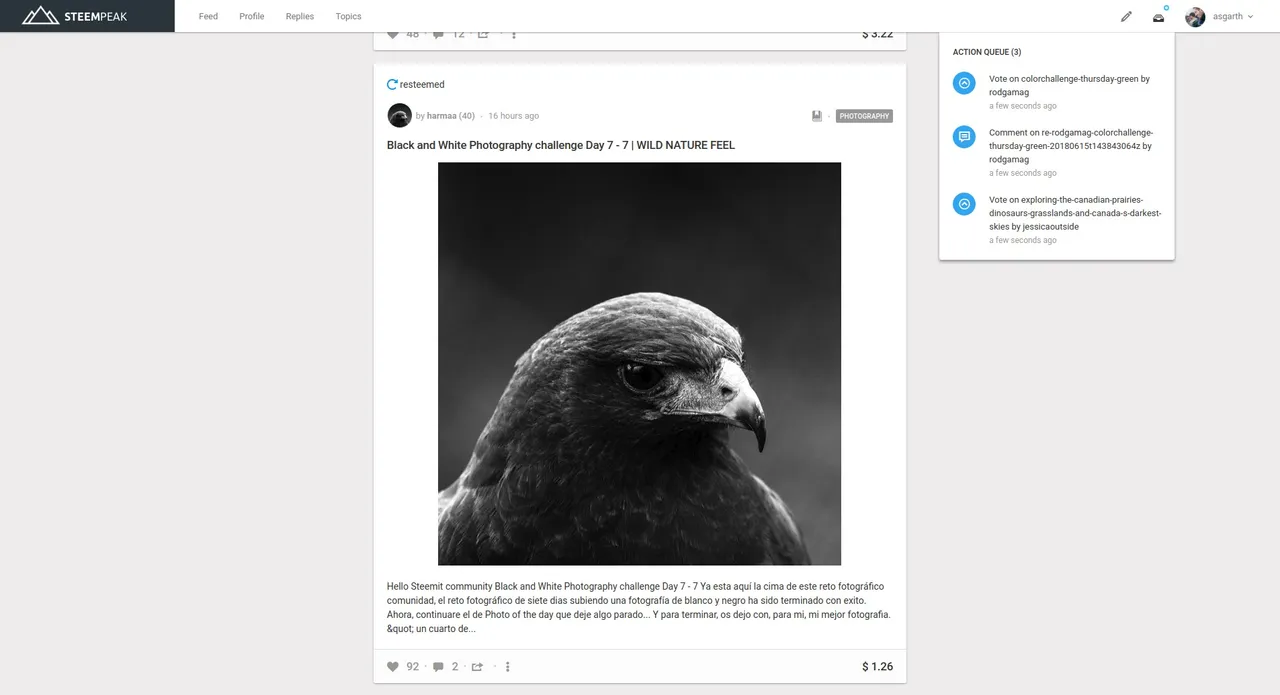Open the Topics menu item

coord(348,16)
